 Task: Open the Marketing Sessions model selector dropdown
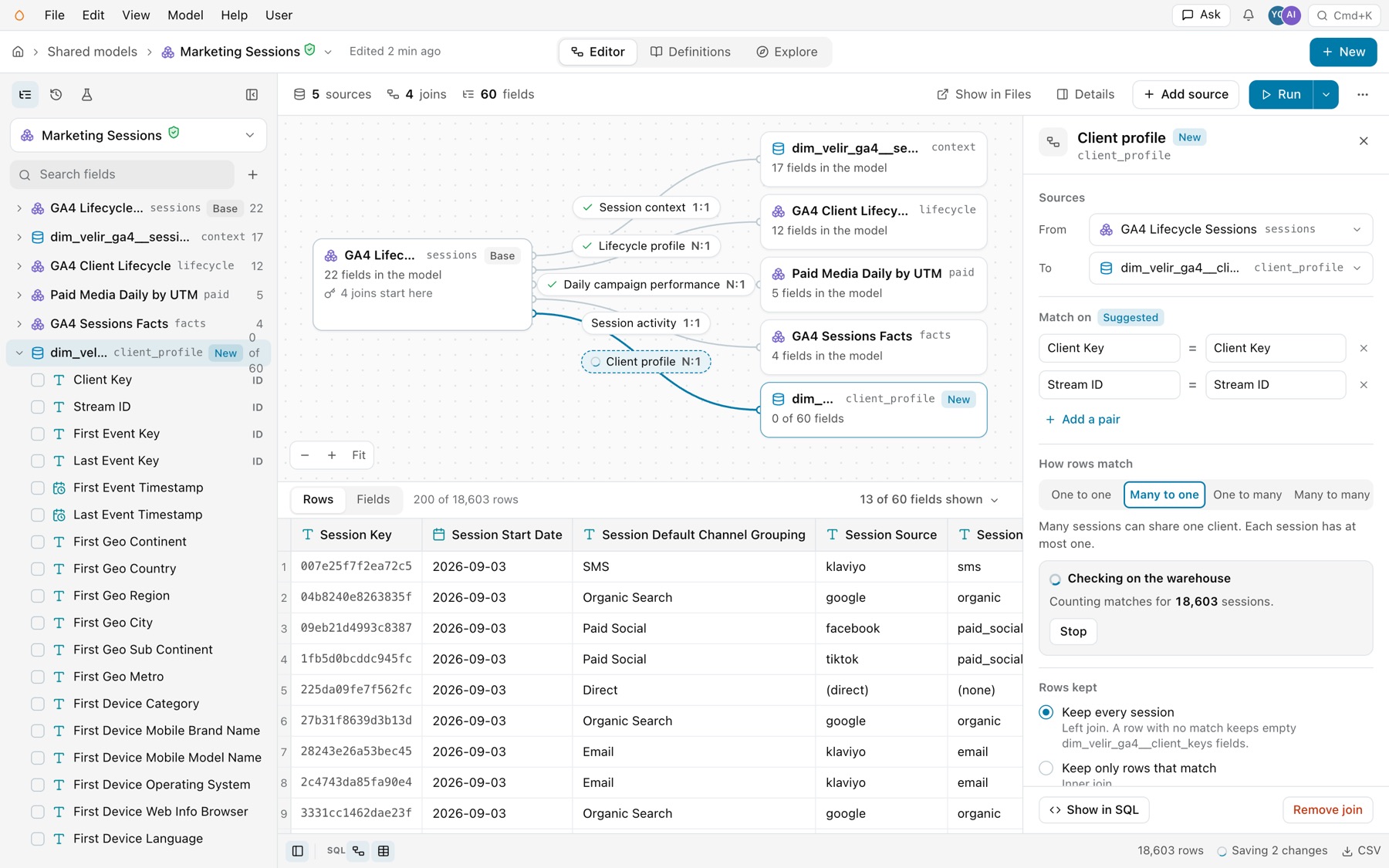[138, 136]
